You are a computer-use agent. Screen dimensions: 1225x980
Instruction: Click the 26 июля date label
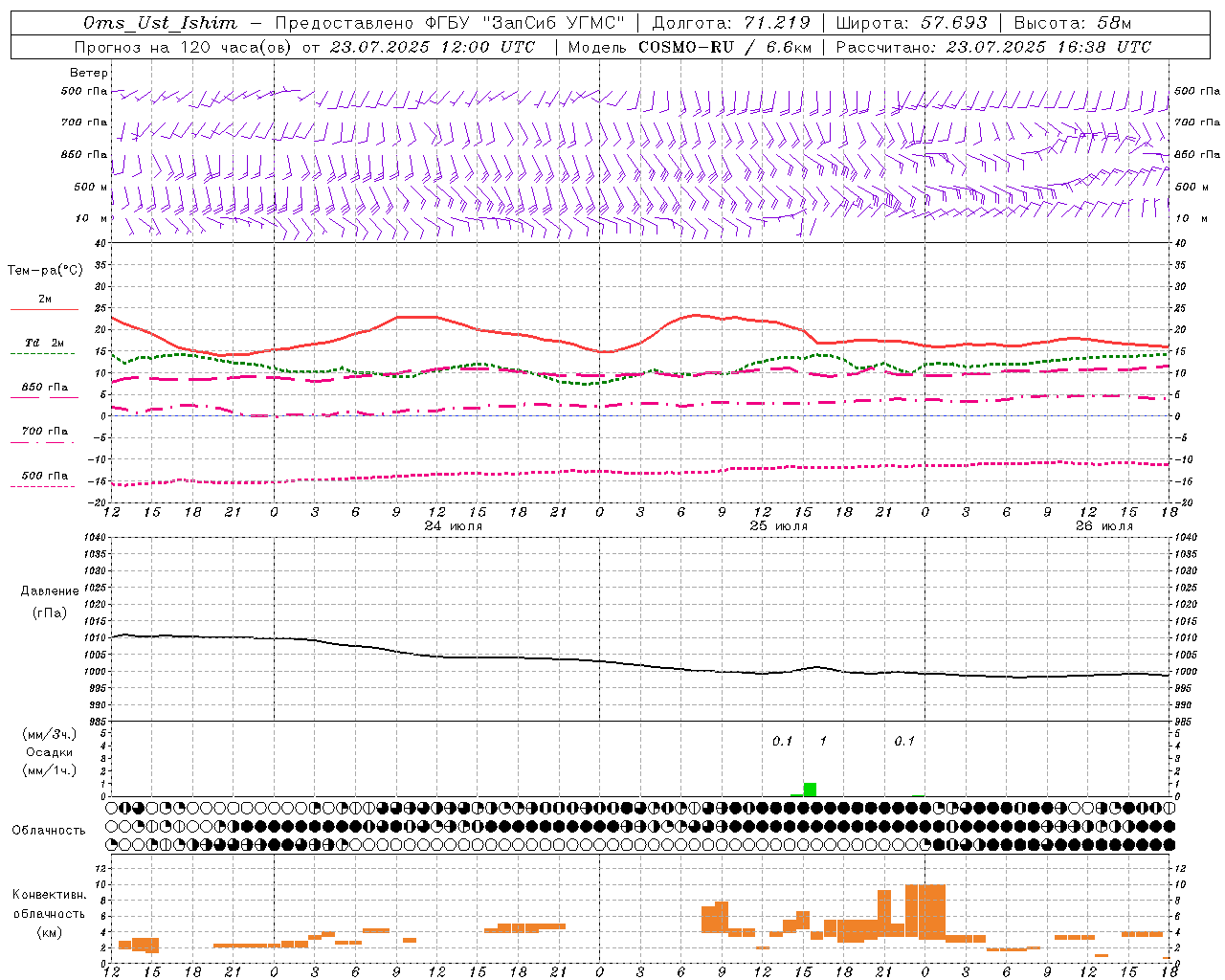1103,526
